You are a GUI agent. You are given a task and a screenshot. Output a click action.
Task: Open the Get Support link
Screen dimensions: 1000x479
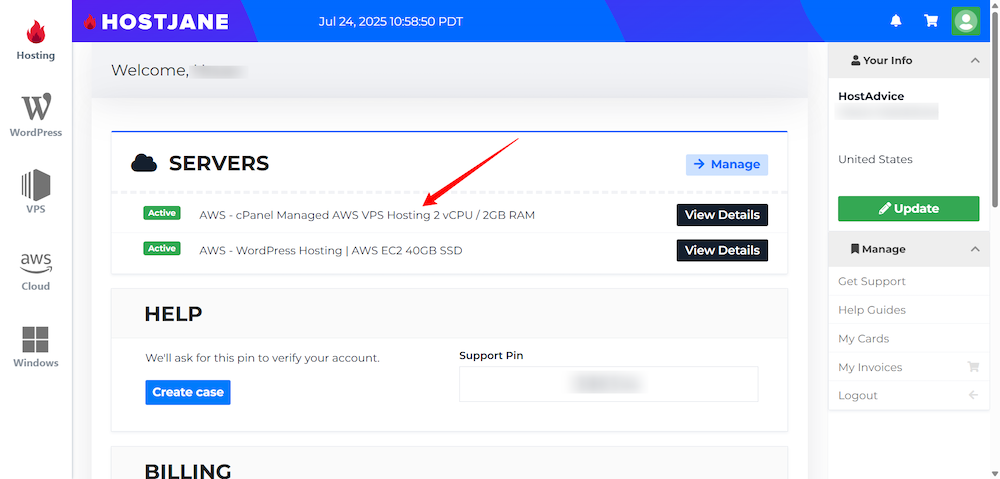(x=872, y=281)
